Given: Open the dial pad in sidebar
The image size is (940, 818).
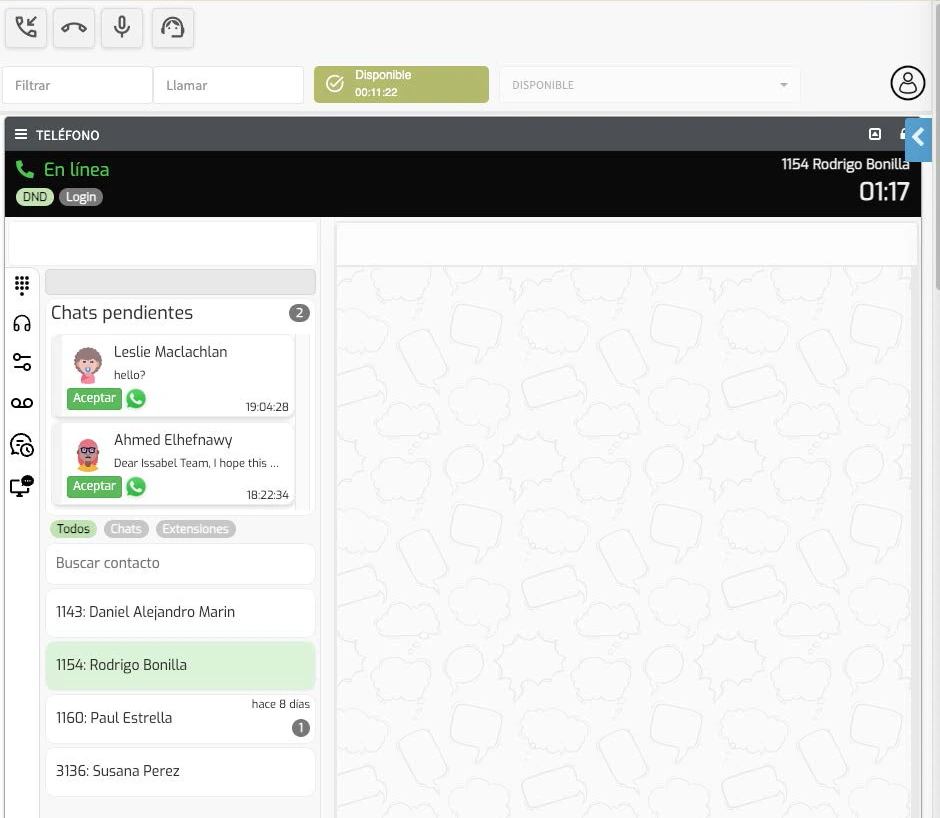Looking at the screenshot, I should [22, 286].
